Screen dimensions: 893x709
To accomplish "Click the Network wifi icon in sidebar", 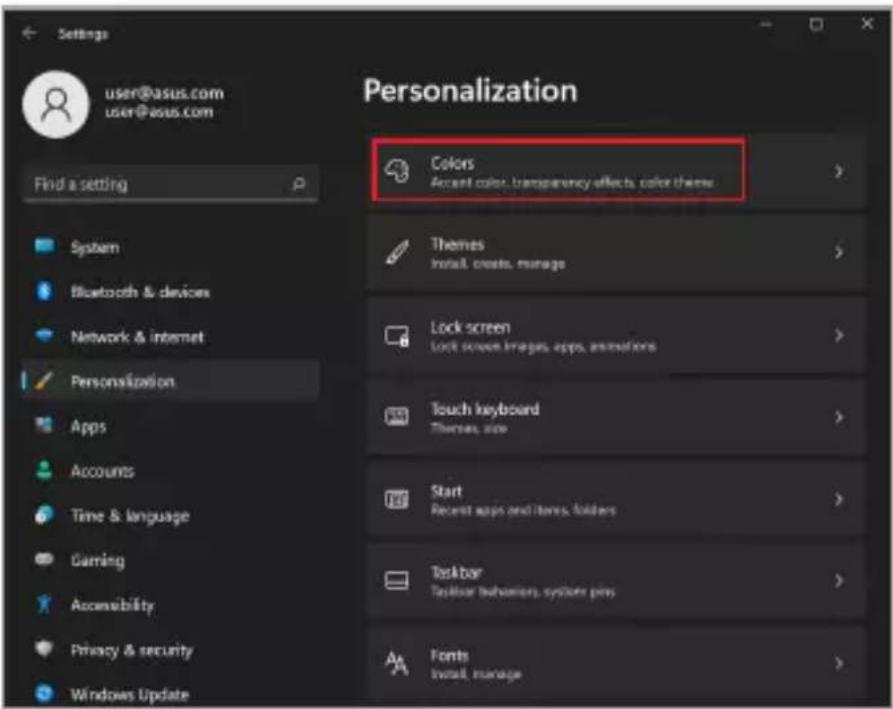I will pyautogui.click(x=44, y=335).
